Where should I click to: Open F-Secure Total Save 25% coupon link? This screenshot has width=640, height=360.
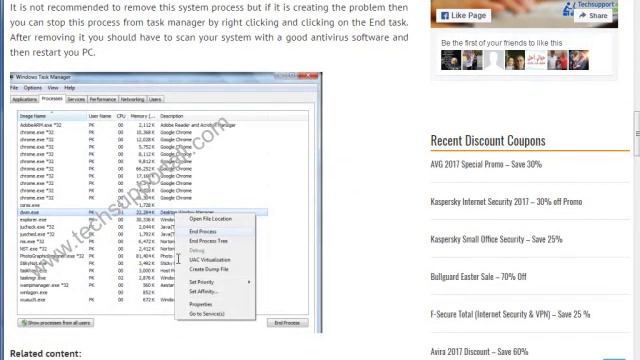510,314
